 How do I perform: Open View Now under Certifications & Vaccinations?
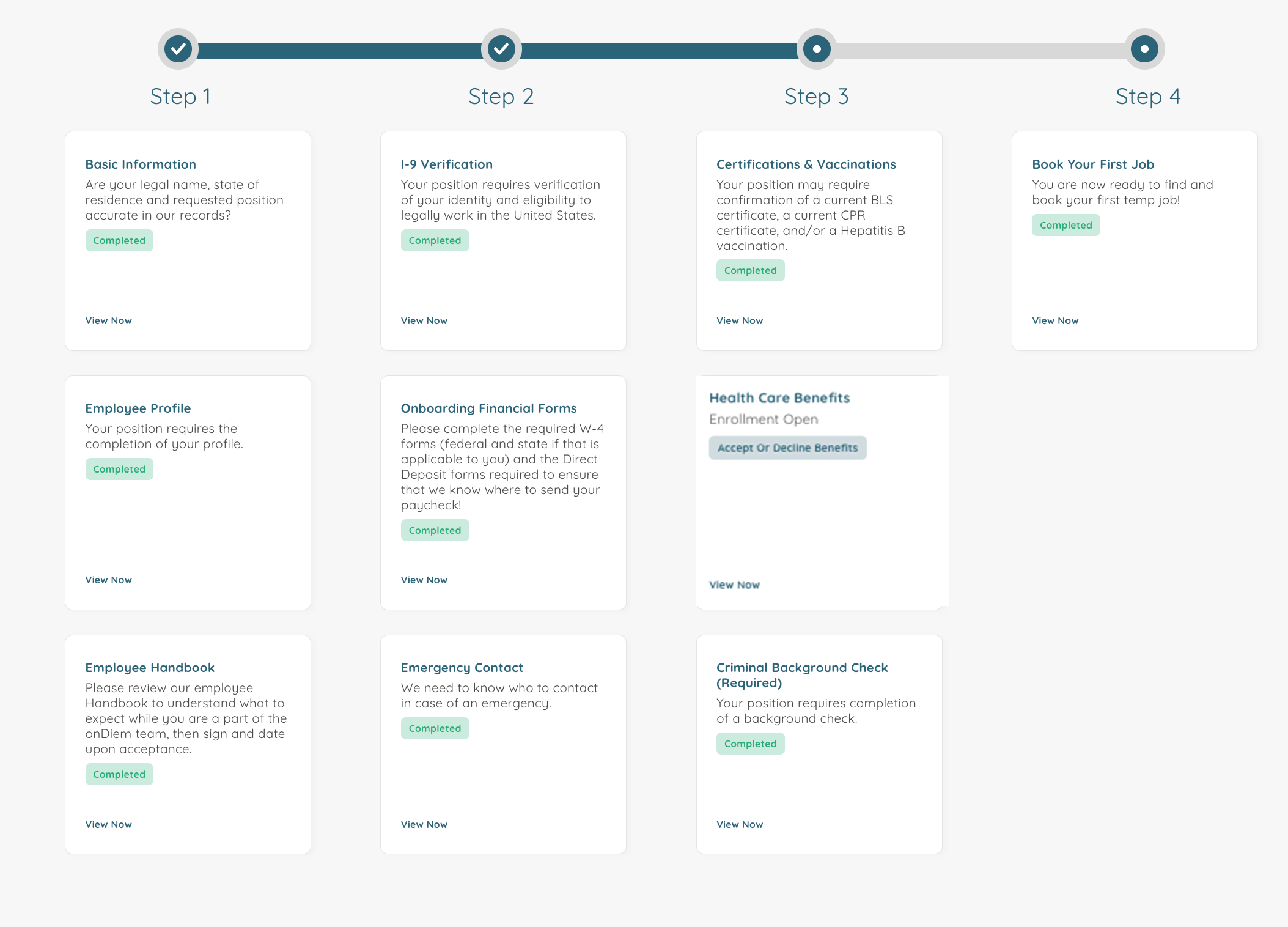coord(740,320)
